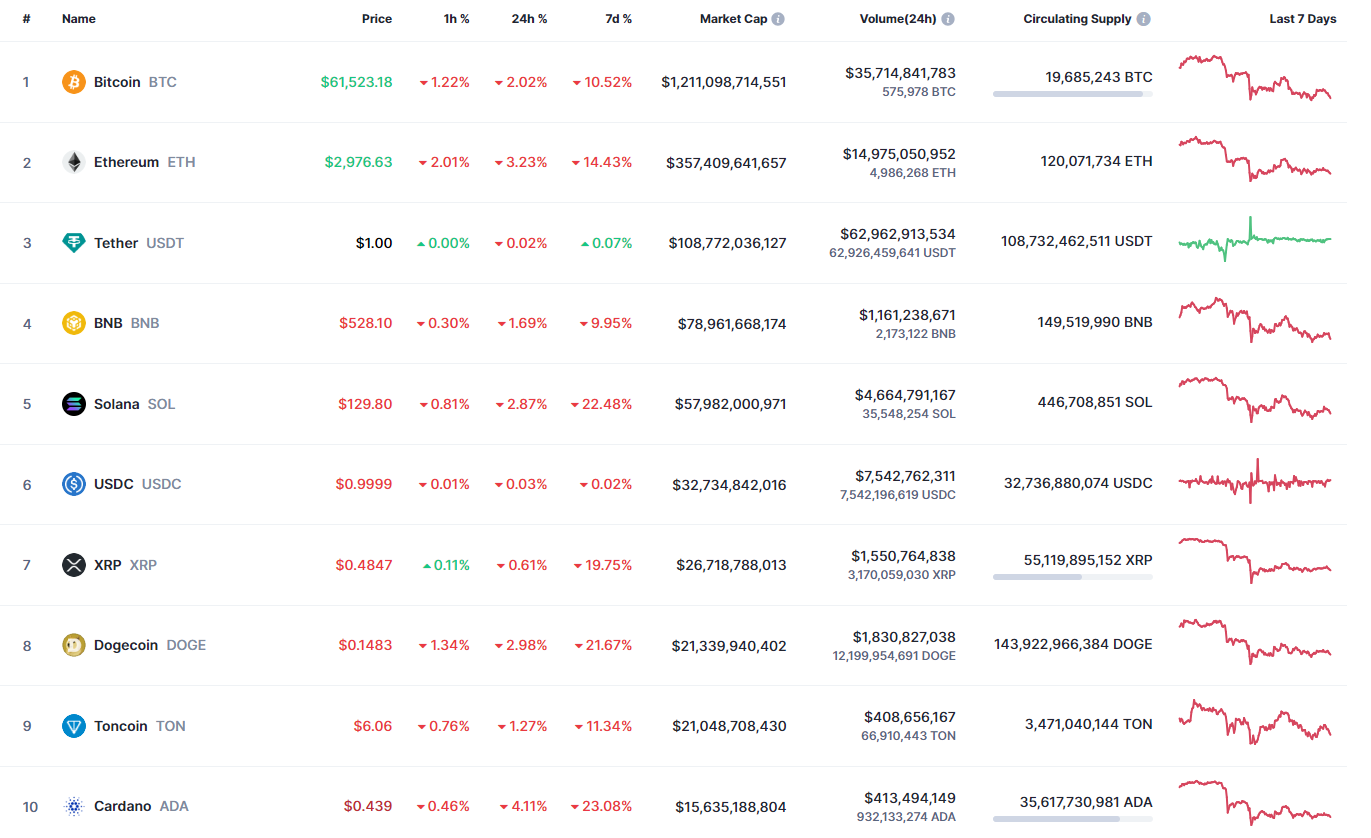
Task: Click the XRP logo icon
Action: (x=74, y=565)
